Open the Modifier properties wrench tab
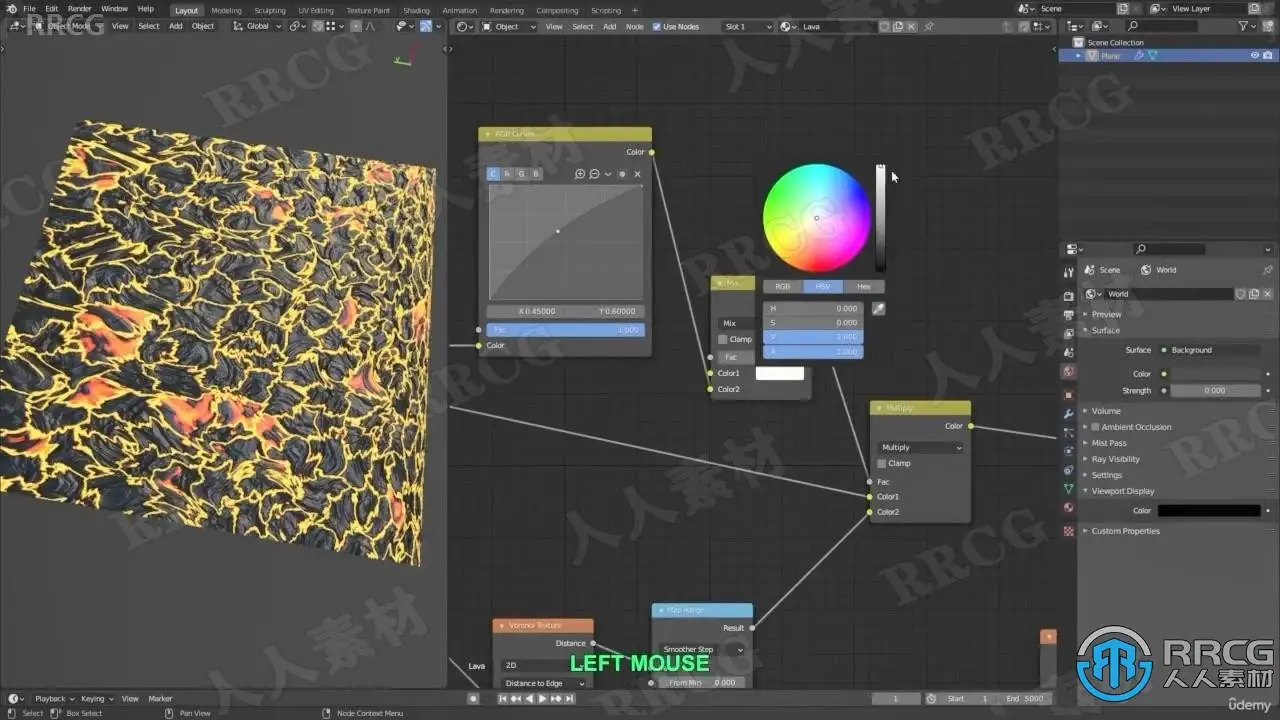This screenshot has width=1280, height=720. (x=1069, y=412)
